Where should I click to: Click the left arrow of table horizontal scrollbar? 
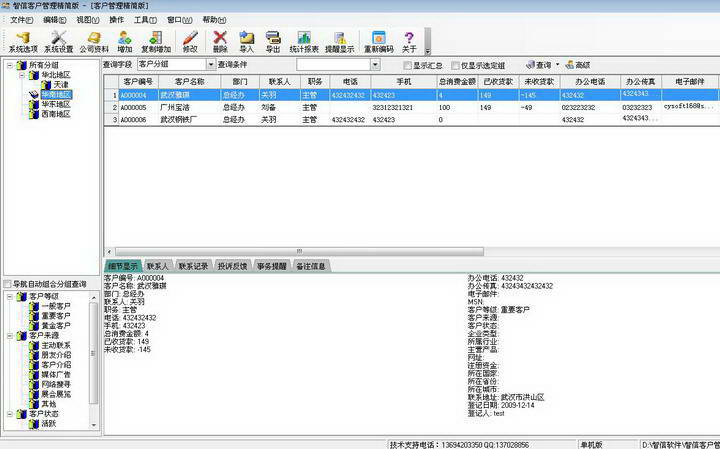(x=109, y=252)
